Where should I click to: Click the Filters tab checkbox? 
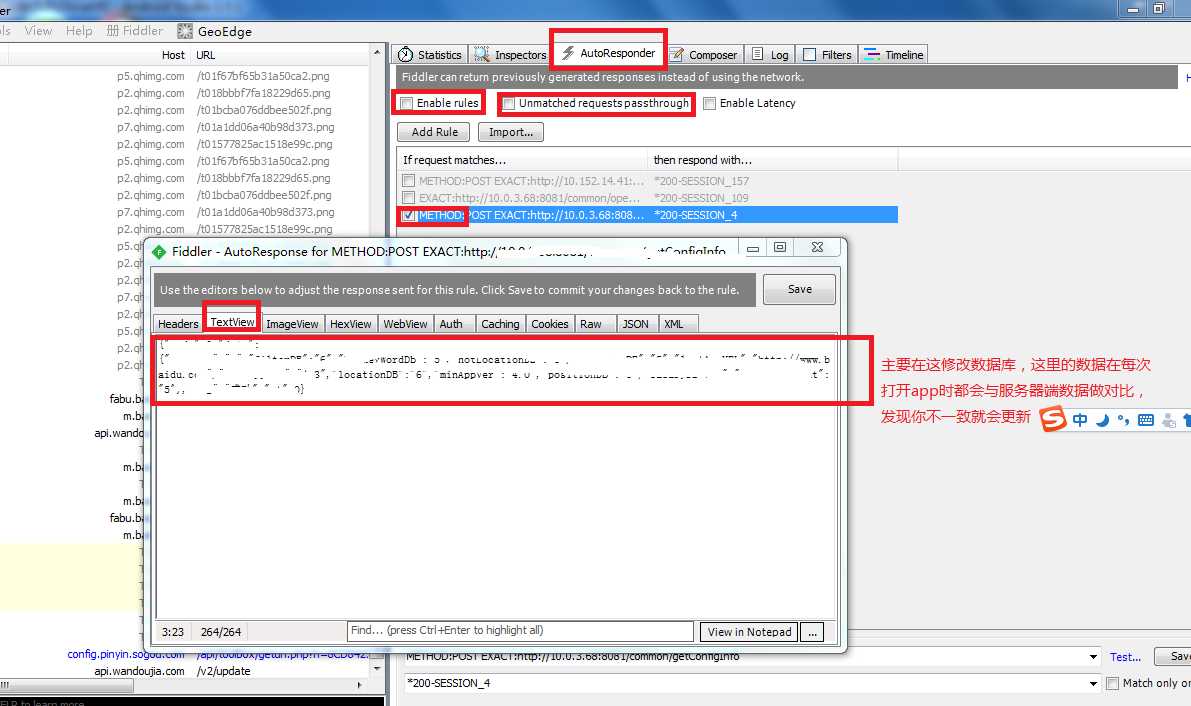810,55
